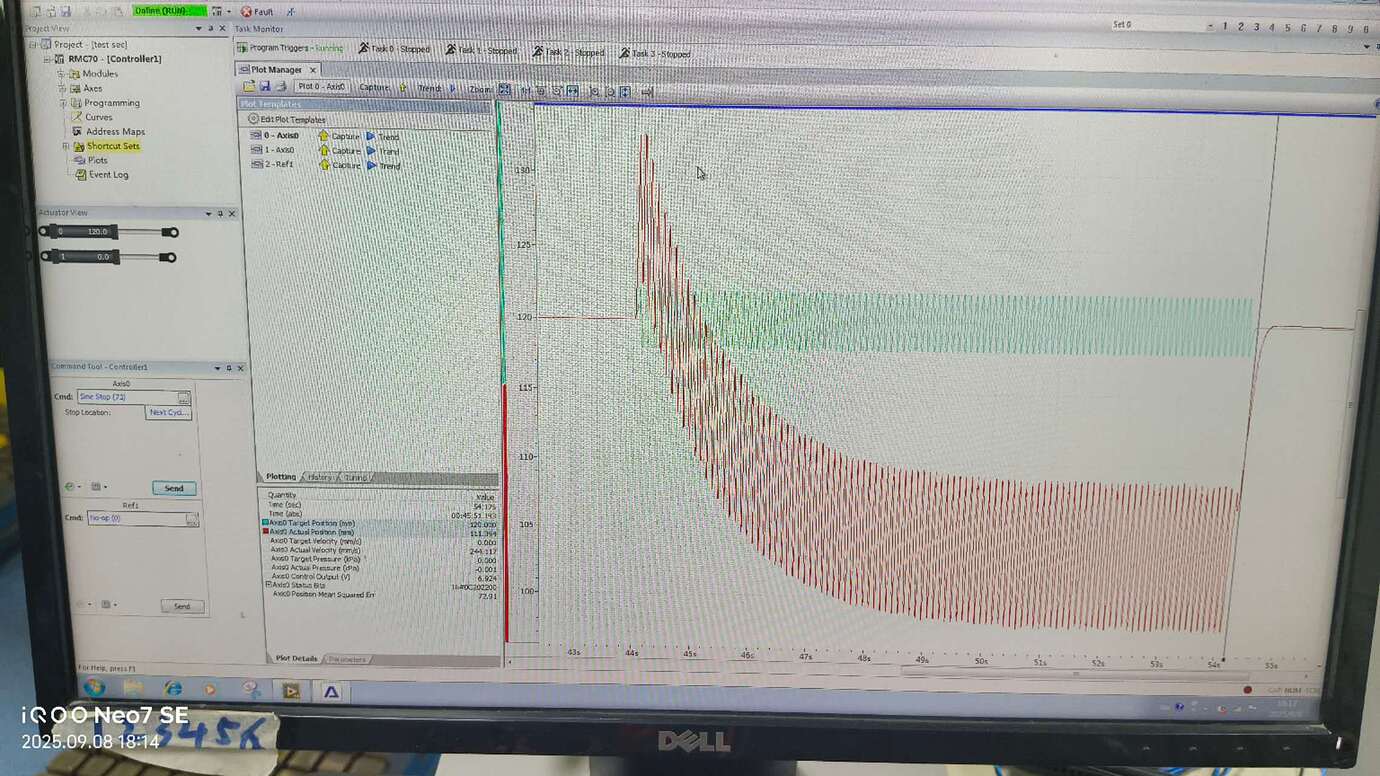
Task: Click the Online (RUN) controller status indicator
Action: [x=169, y=11]
